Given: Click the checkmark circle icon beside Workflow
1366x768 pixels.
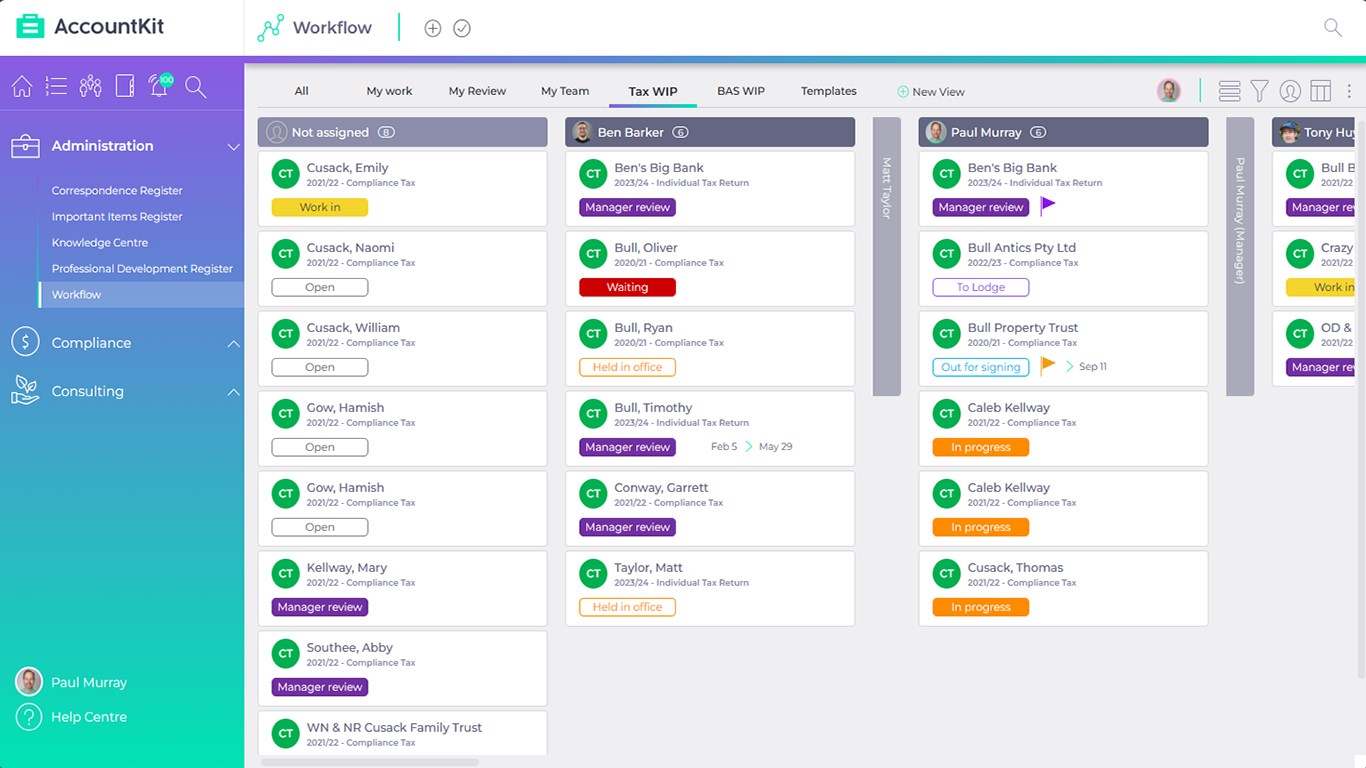Looking at the screenshot, I should [x=462, y=29].
